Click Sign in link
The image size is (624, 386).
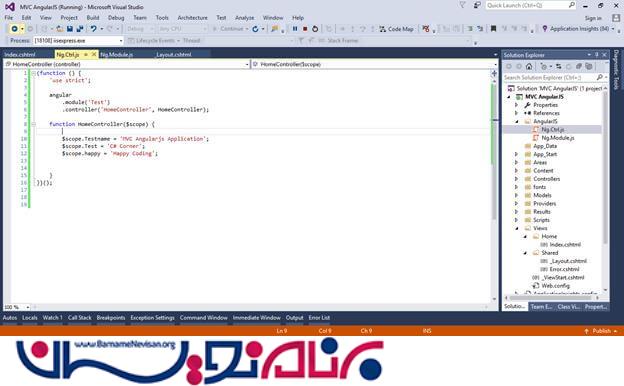click(x=593, y=18)
